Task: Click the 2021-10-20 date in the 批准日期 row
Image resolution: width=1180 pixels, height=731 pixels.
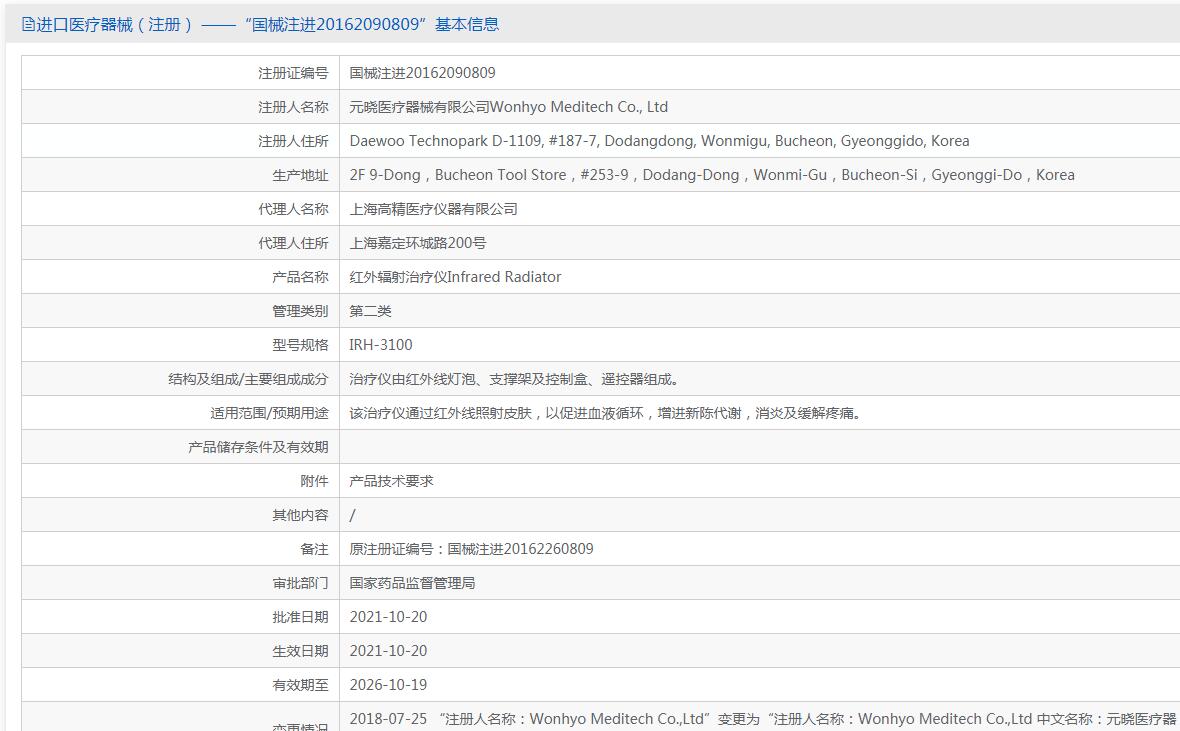Action: click(388, 617)
